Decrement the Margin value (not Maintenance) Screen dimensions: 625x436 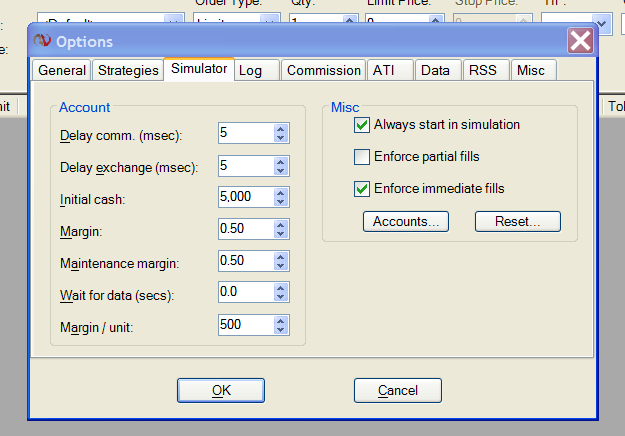(x=281, y=233)
